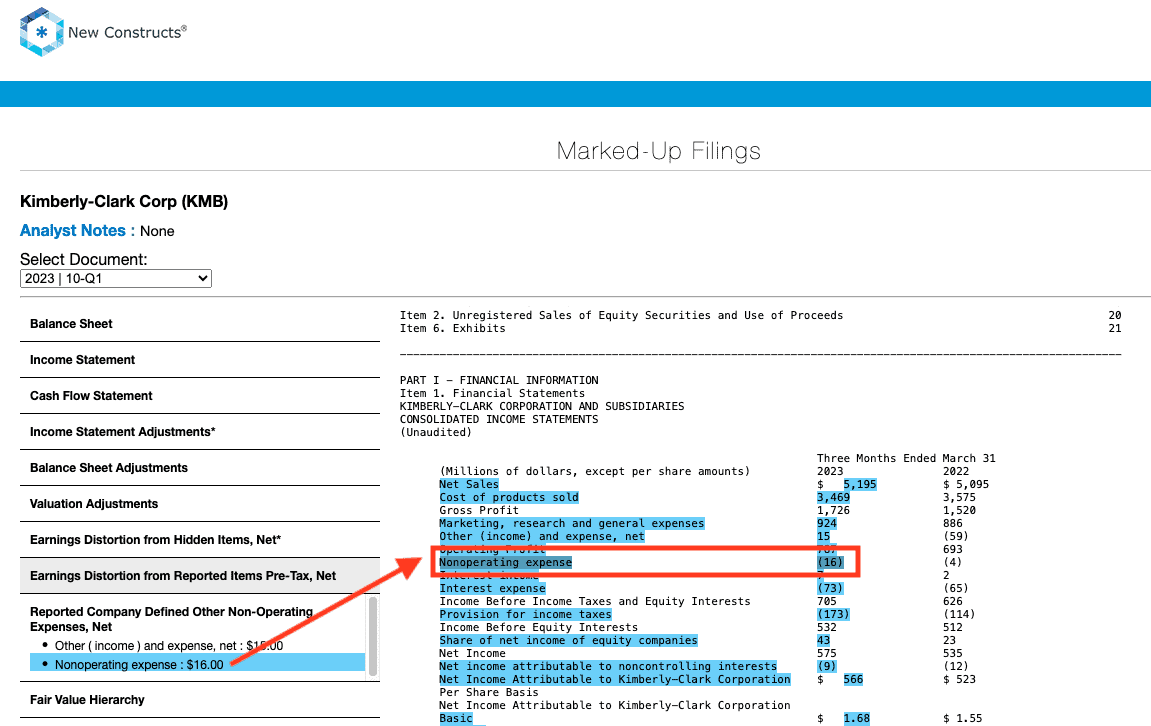Click Item 2. Unregistered Sales of Equity Securities line
The width and height of the screenshot is (1151, 726).
click(x=622, y=316)
